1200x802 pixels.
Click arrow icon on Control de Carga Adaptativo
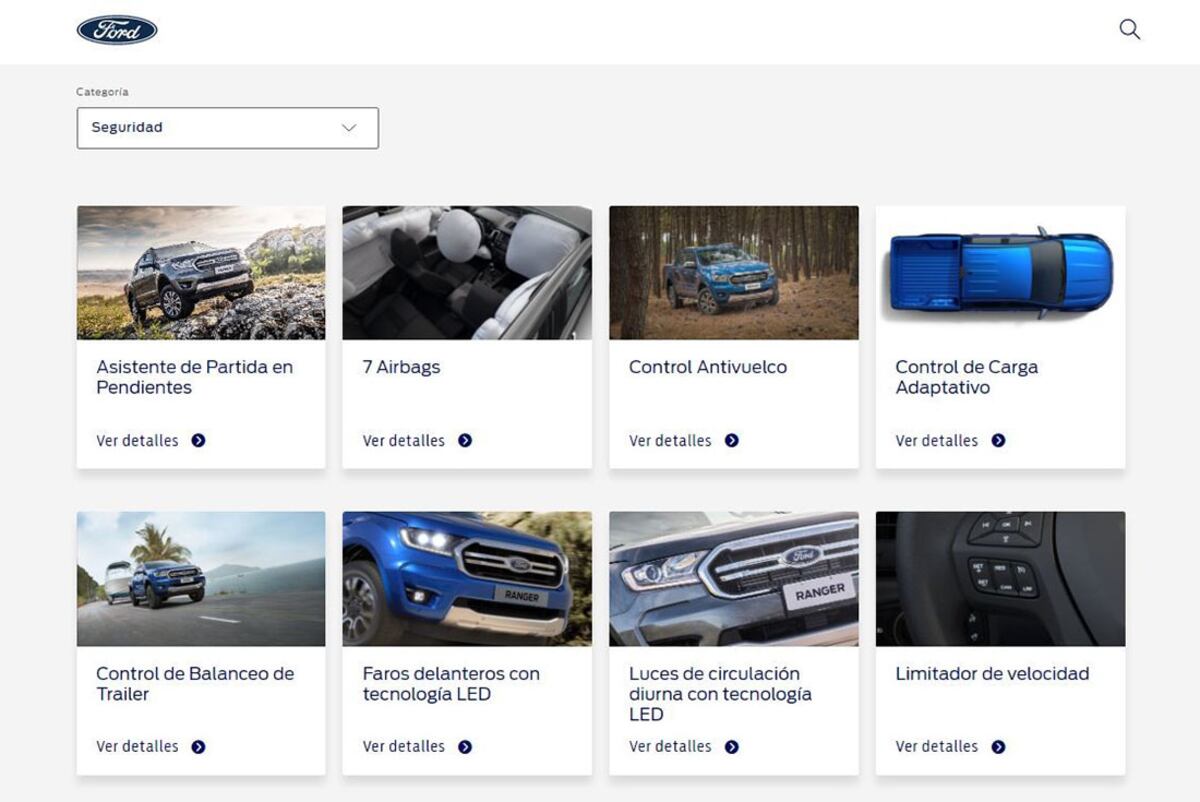pyautogui.click(x=998, y=440)
